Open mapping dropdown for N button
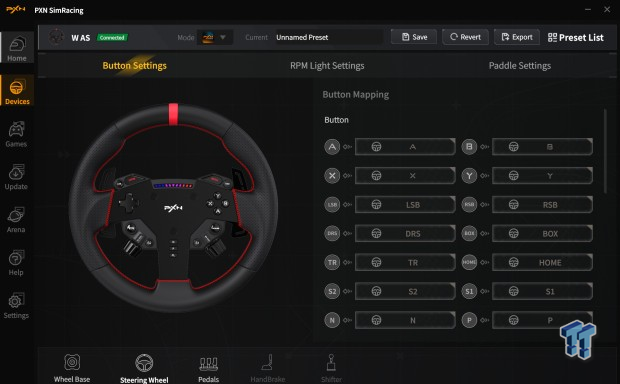The width and height of the screenshot is (620, 384). tap(405, 320)
